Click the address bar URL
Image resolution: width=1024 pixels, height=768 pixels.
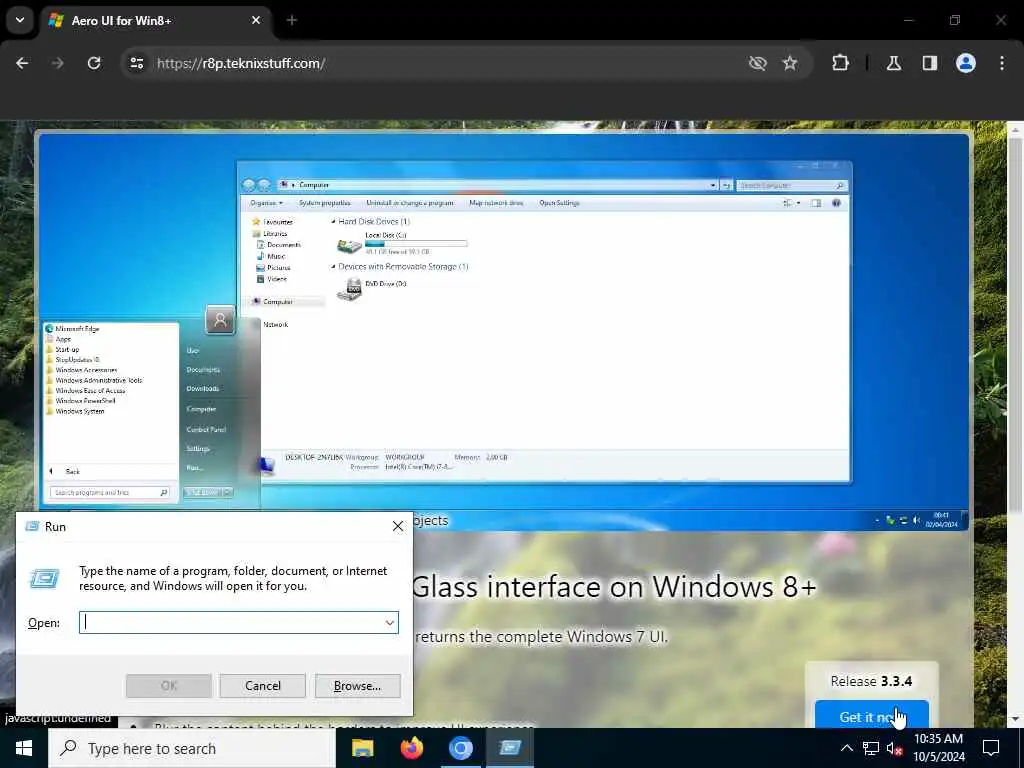(x=241, y=63)
